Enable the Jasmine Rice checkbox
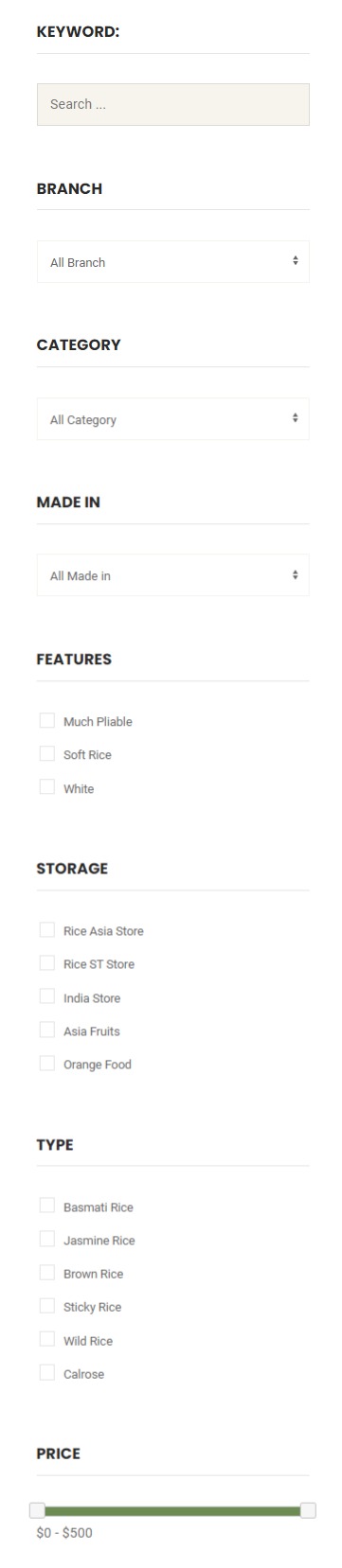342x1568 pixels. pyautogui.click(x=47, y=1240)
